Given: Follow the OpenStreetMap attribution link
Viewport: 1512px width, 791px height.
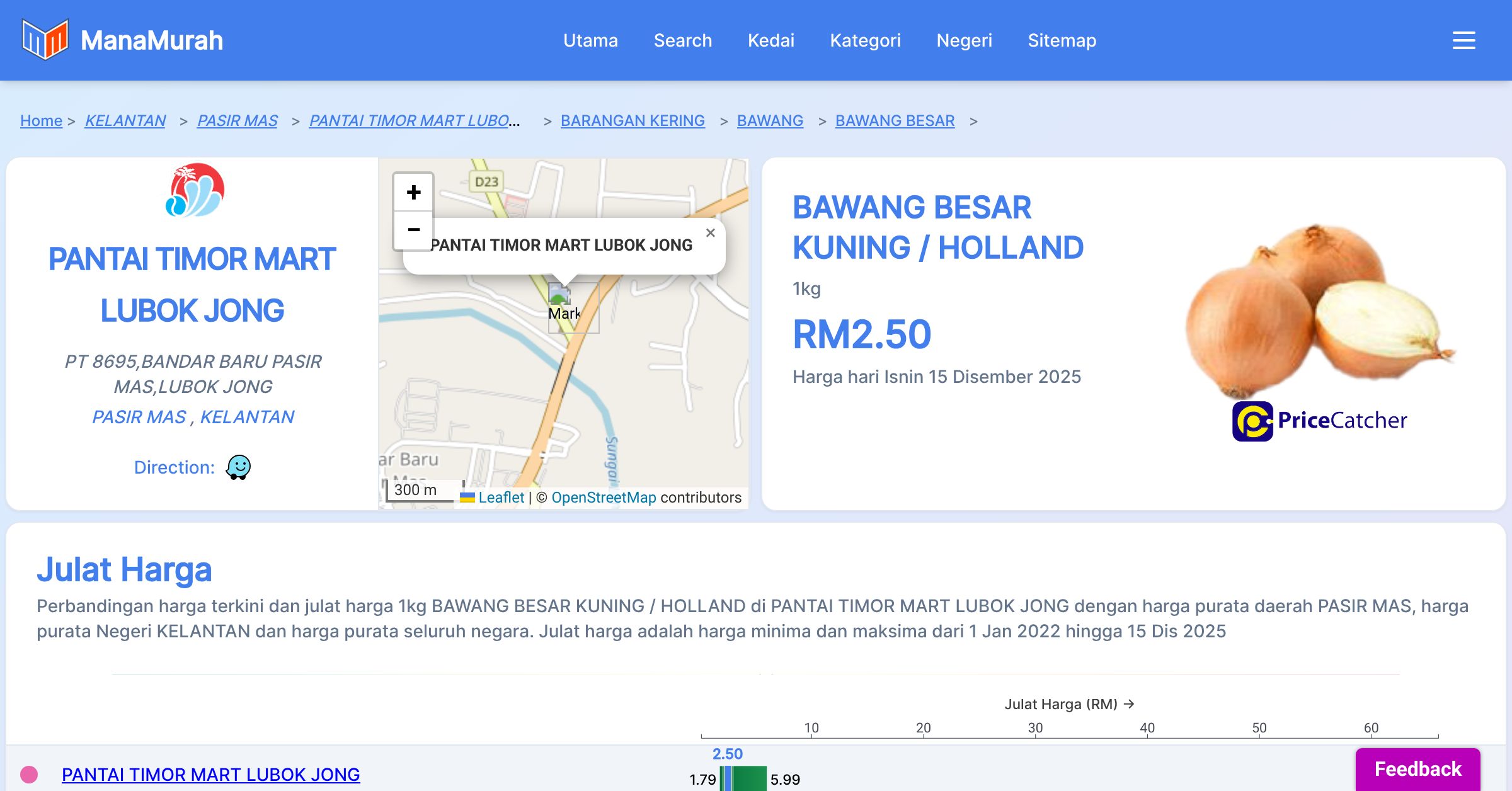Looking at the screenshot, I should [x=604, y=498].
